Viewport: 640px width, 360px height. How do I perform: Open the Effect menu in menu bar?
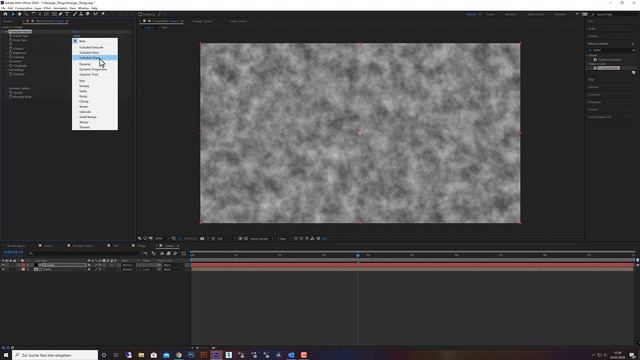[x=47, y=8]
